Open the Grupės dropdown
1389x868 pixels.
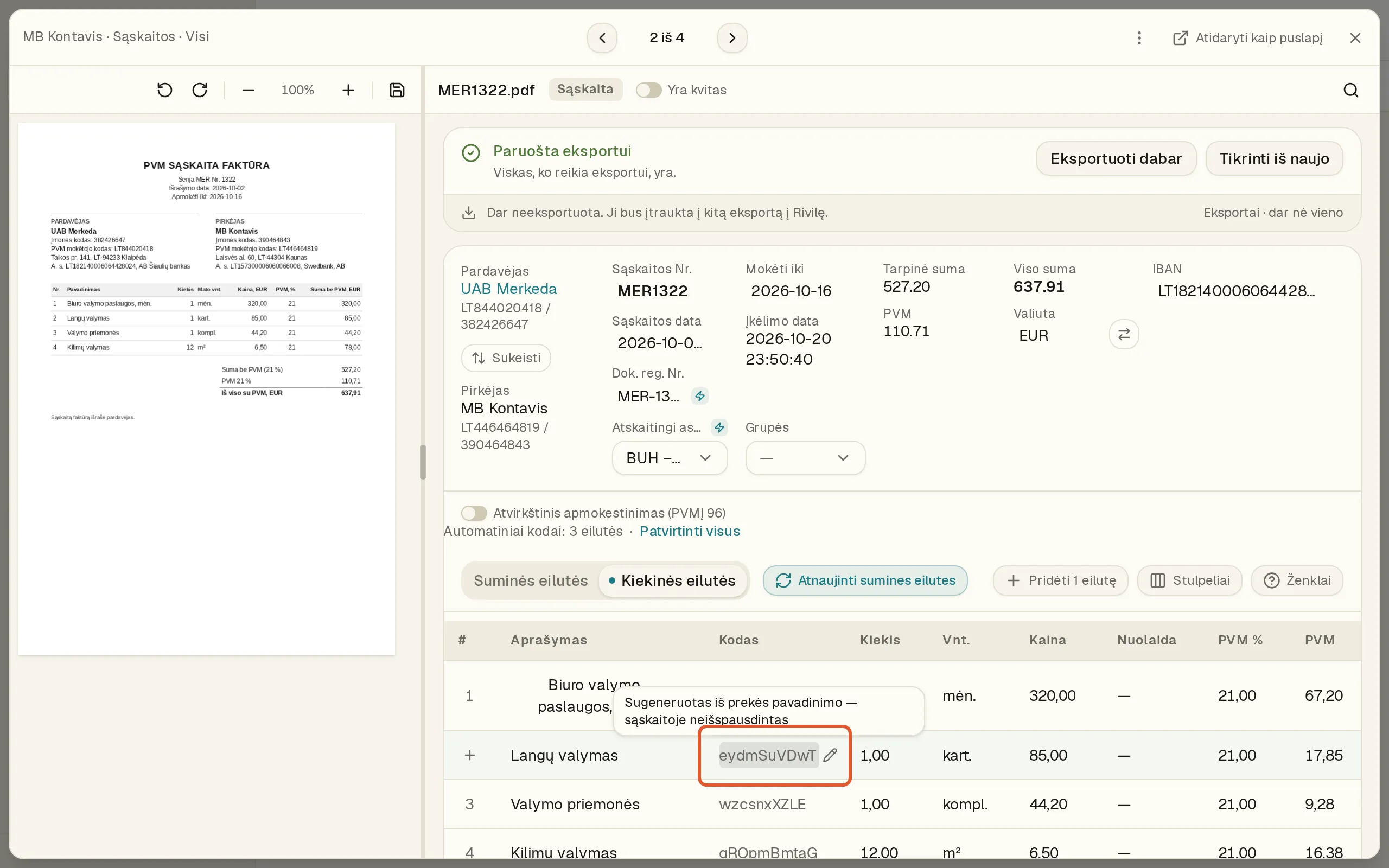point(805,458)
